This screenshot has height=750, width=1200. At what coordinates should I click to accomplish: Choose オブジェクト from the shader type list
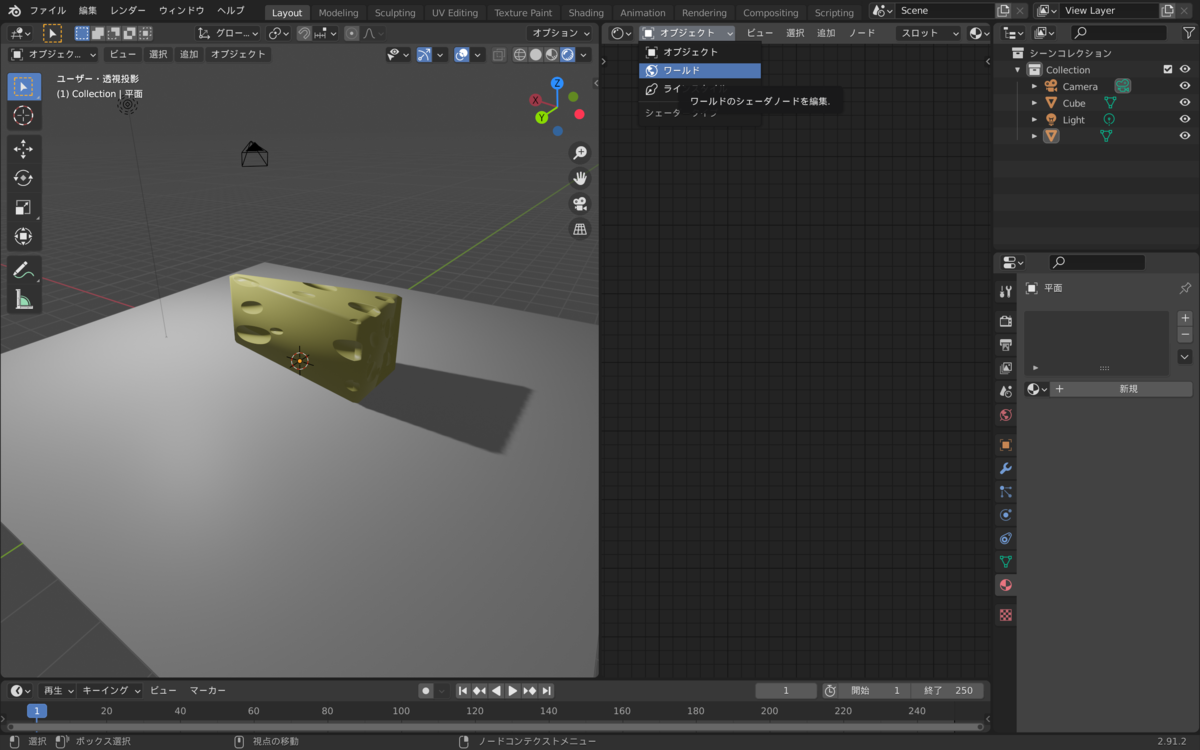(x=700, y=52)
